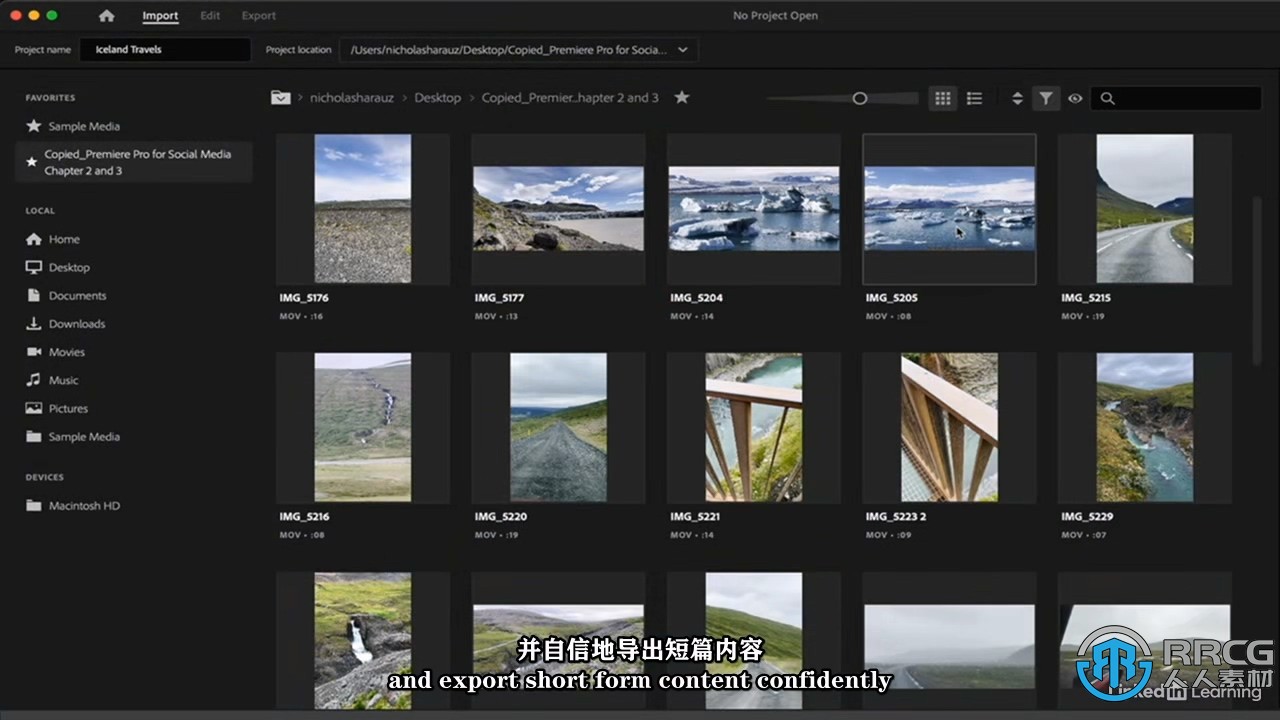
Task: Click the MOV • :19 label under IMG_5215
Action: 1084,316
